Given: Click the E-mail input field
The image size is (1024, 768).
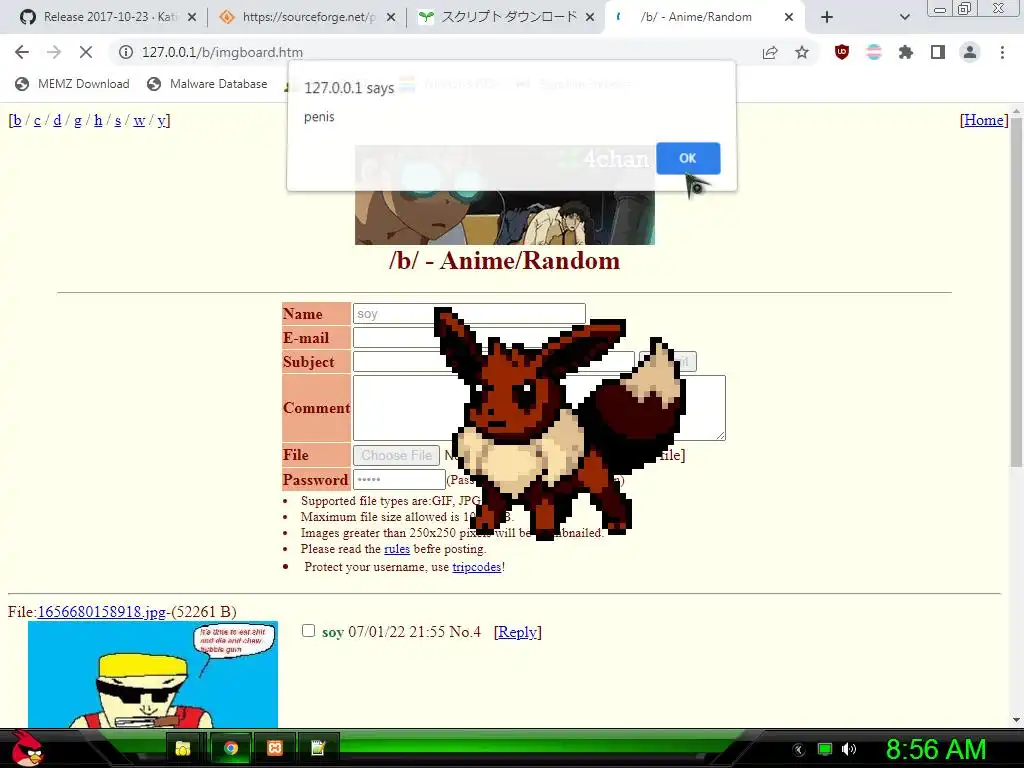Looking at the screenshot, I should pos(469,338).
